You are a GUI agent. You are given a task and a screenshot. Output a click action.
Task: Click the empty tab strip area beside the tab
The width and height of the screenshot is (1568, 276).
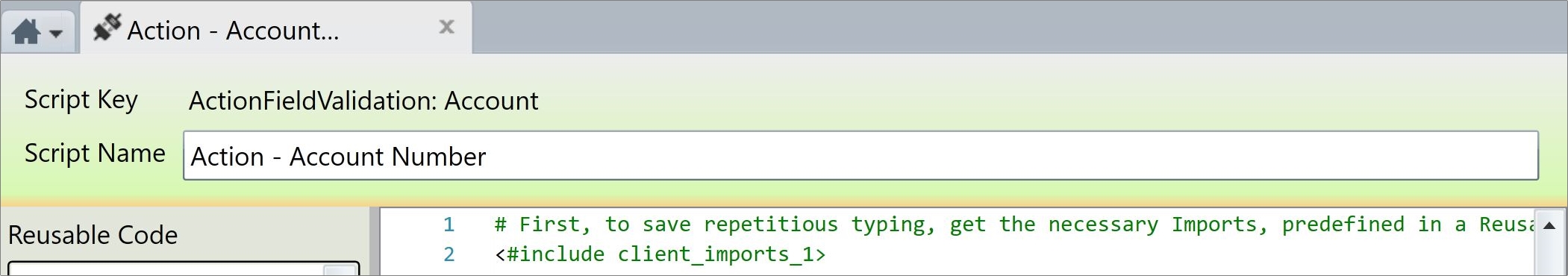[1019, 28]
